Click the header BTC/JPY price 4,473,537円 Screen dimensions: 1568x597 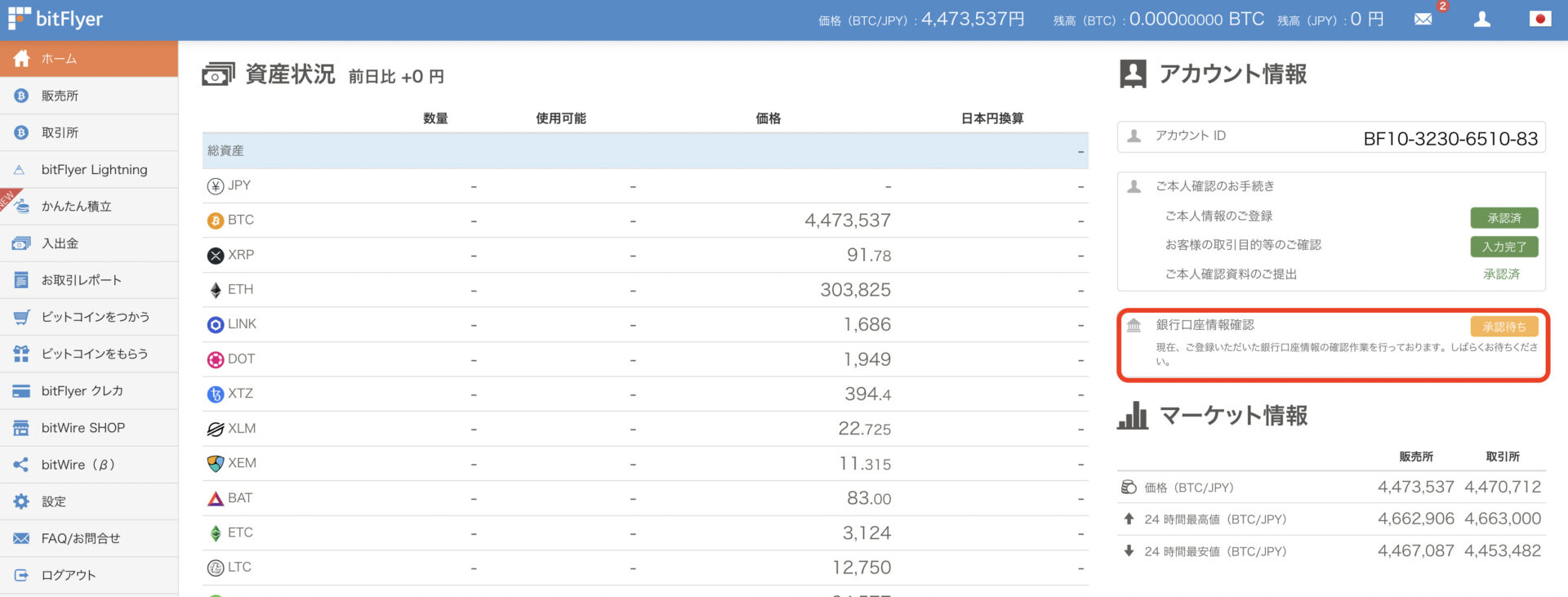[x=973, y=19]
